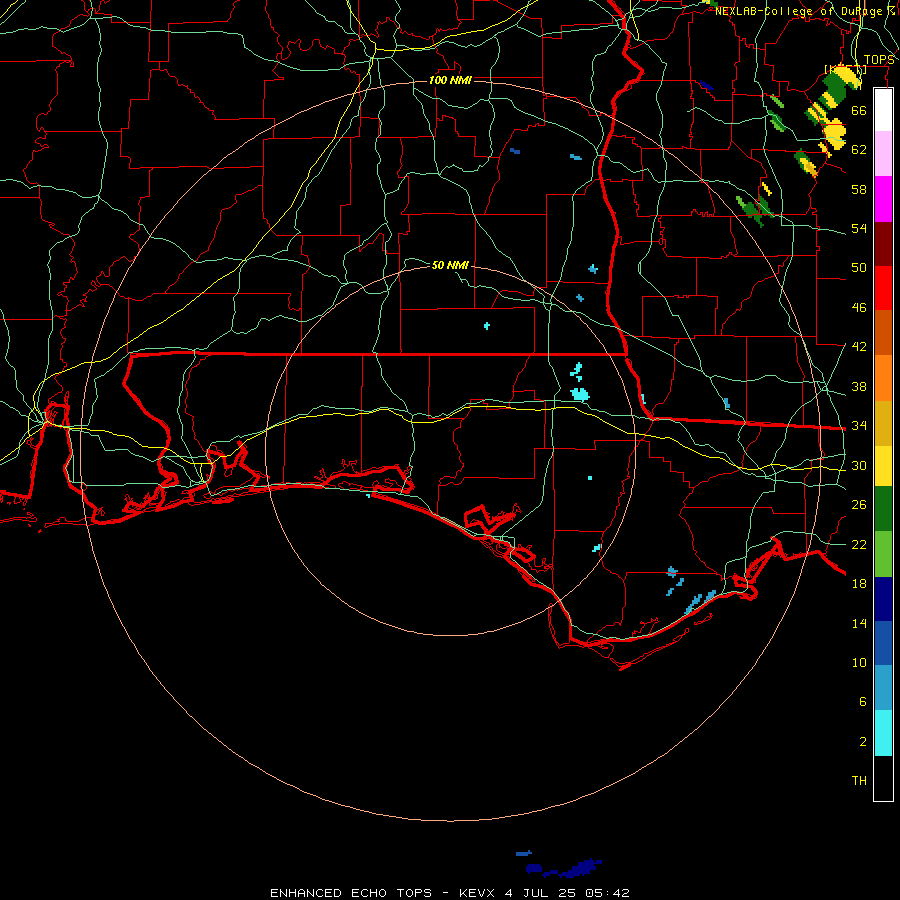Click the legend value "38"
The width and height of the screenshot is (900, 900).
859,386
